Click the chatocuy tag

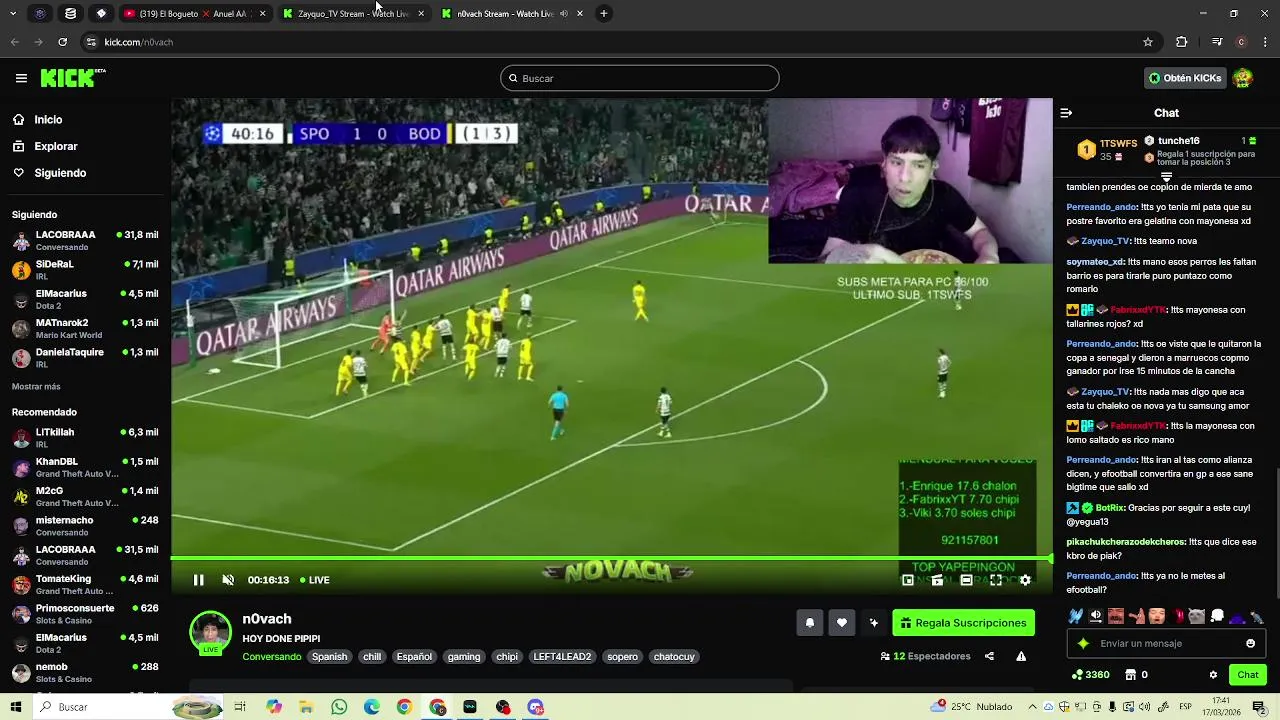pos(674,657)
